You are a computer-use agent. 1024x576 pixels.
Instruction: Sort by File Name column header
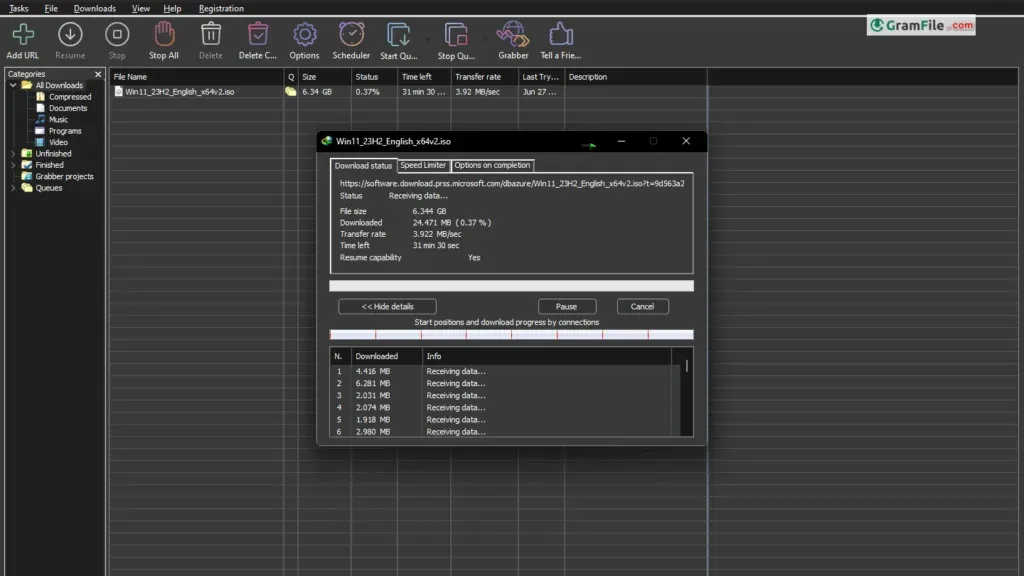point(197,77)
